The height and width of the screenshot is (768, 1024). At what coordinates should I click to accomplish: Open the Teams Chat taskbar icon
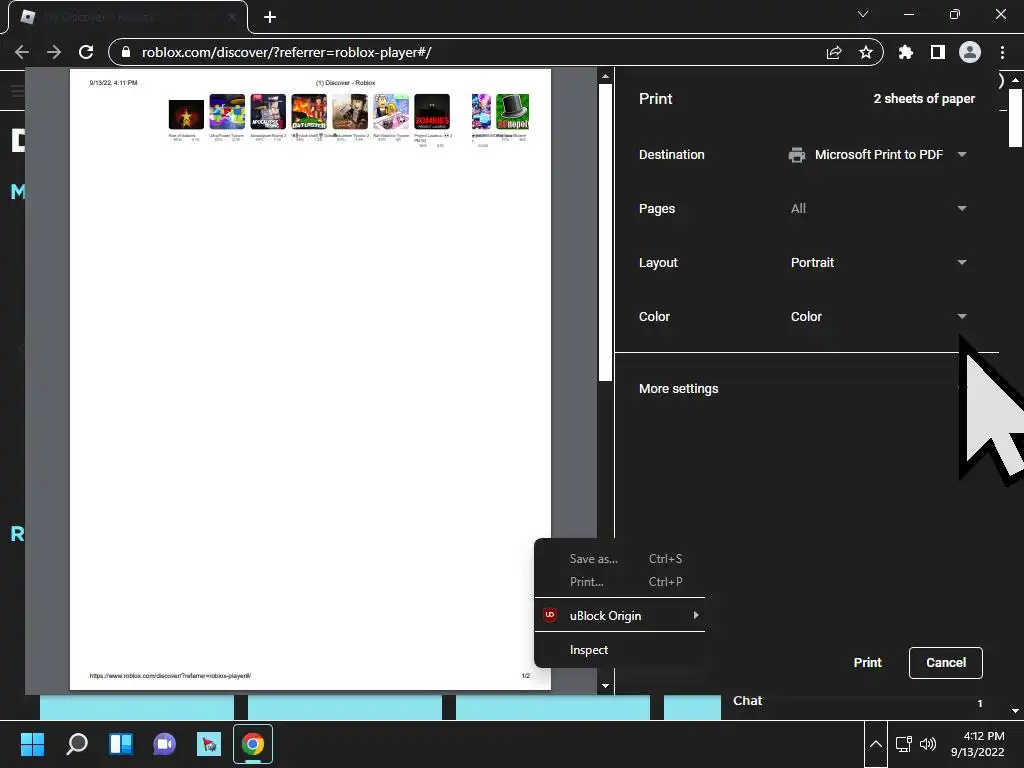pyautogui.click(x=165, y=744)
